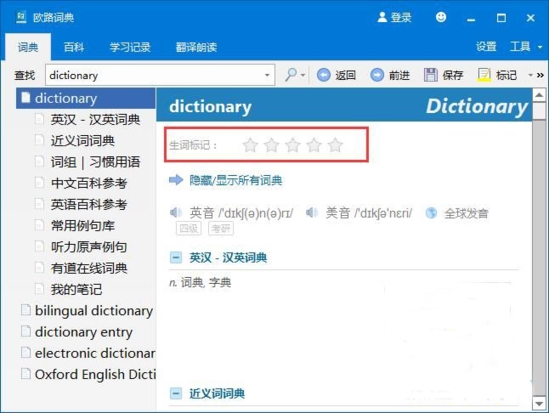Open the 翻译朗读 tab
This screenshot has width=549, height=413.
click(196, 47)
